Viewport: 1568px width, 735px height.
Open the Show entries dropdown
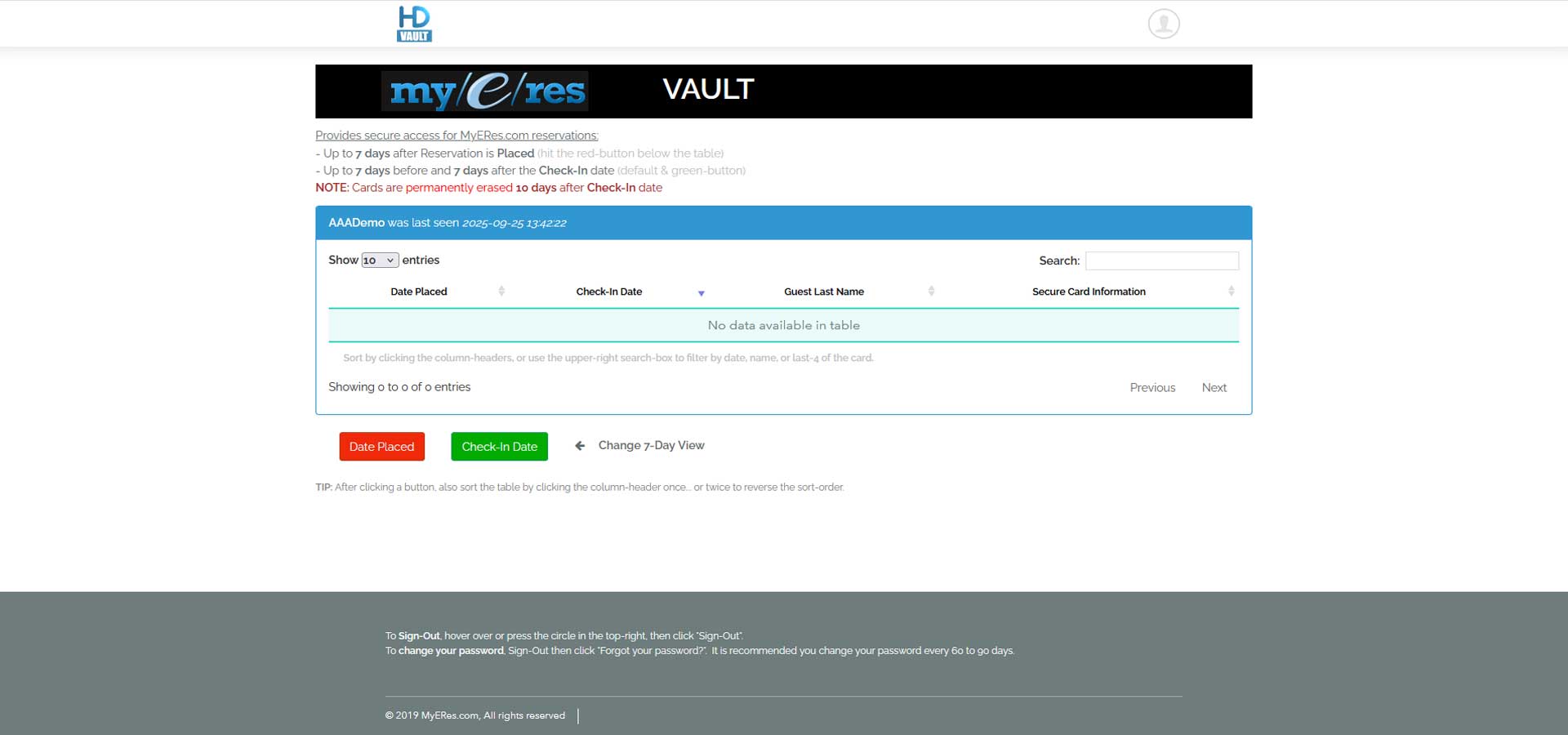380,261
